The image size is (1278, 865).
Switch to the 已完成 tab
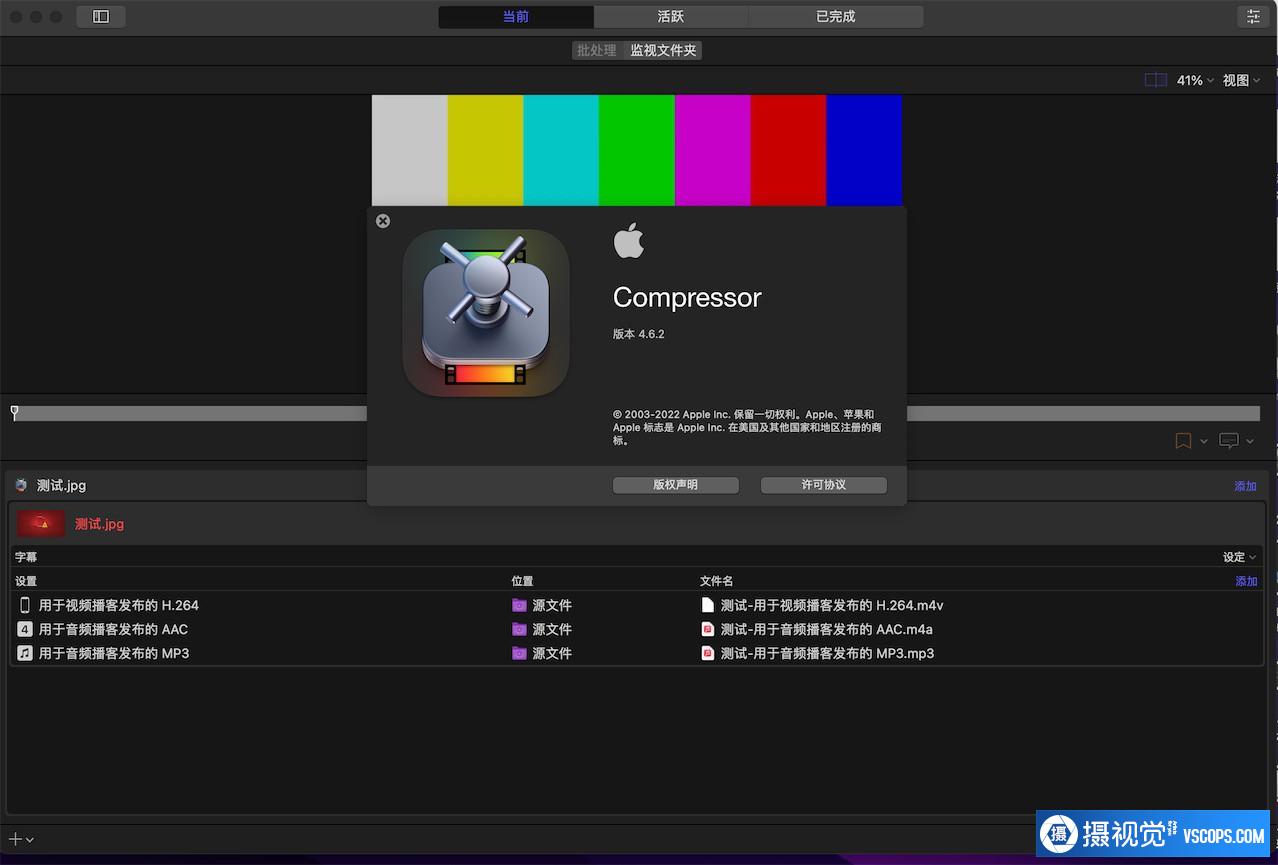(x=835, y=17)
